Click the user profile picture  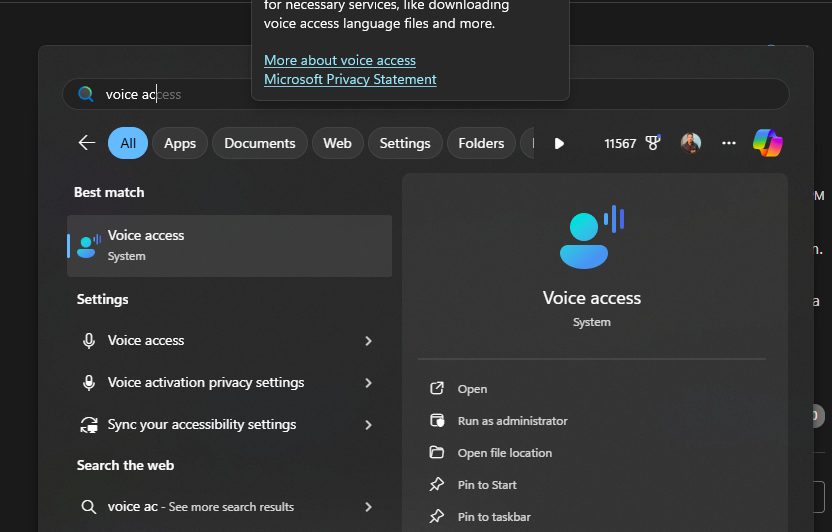(x=690, y=143)
